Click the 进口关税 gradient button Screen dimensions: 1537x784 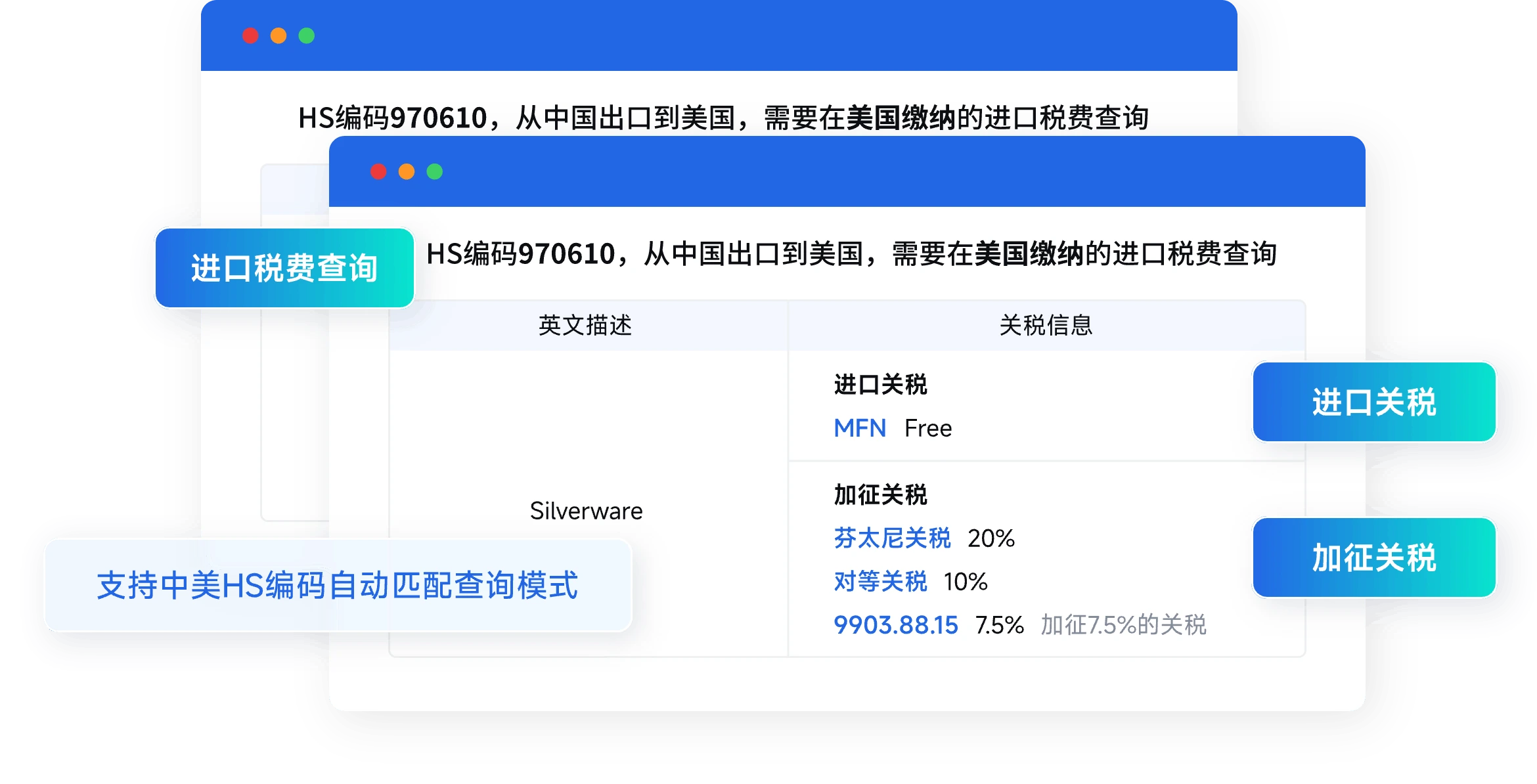point(1374,402)
